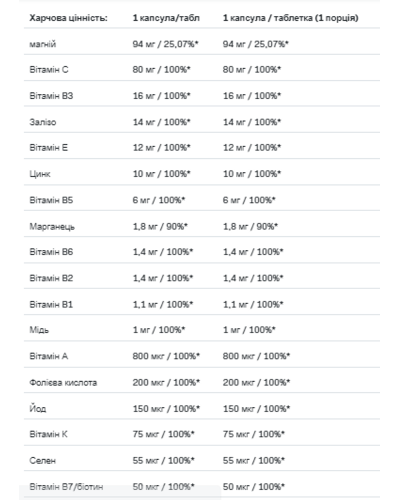Screen dimensions: 400x500
Task: Click the 'Фолієва кислота' row label
Action: 63,383
